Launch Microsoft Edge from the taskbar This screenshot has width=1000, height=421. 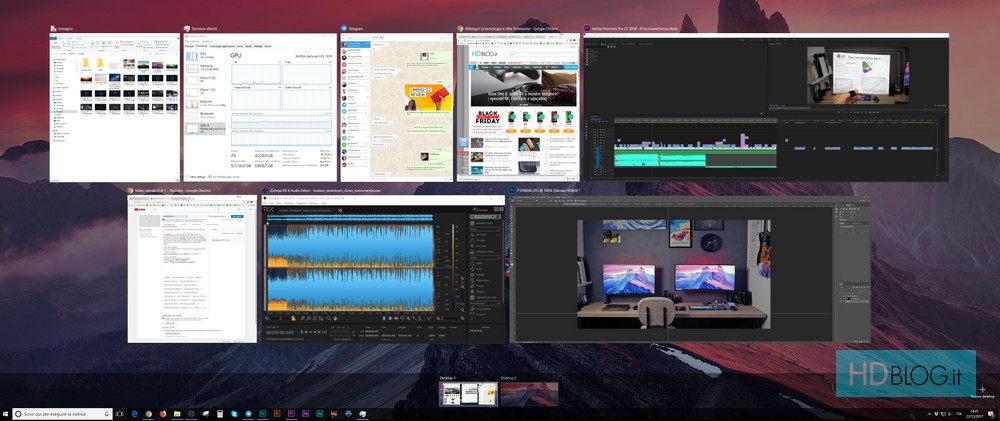[x=135, y=414]
